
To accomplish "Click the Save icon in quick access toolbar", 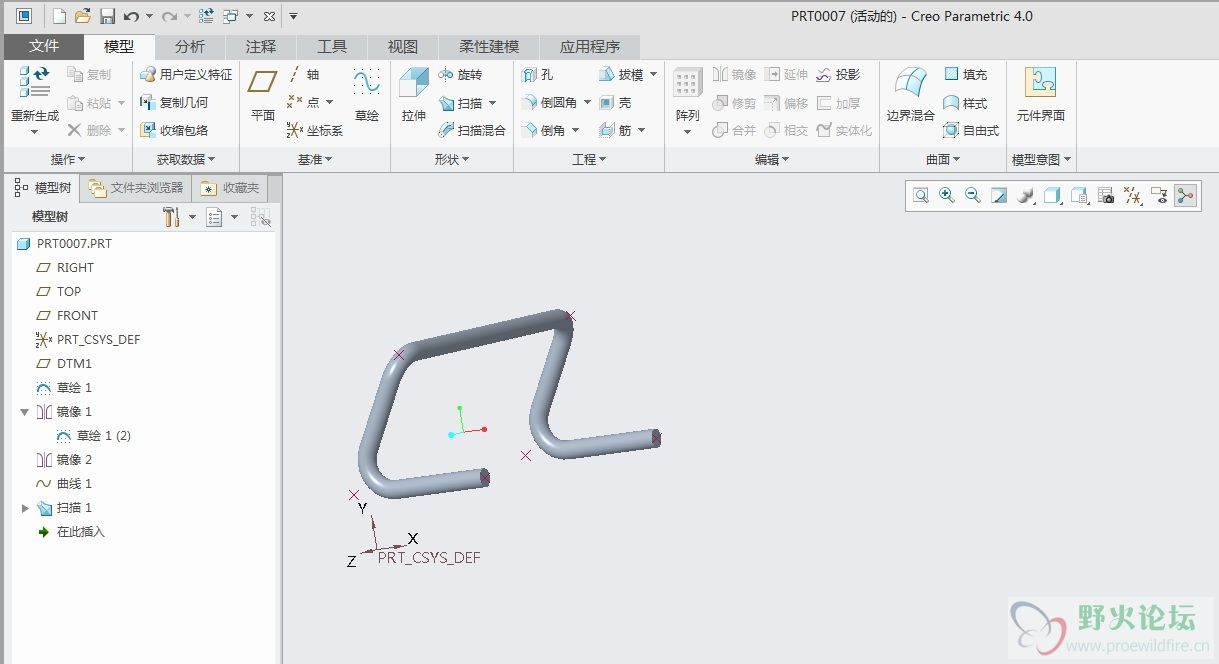I will [107, 16].
